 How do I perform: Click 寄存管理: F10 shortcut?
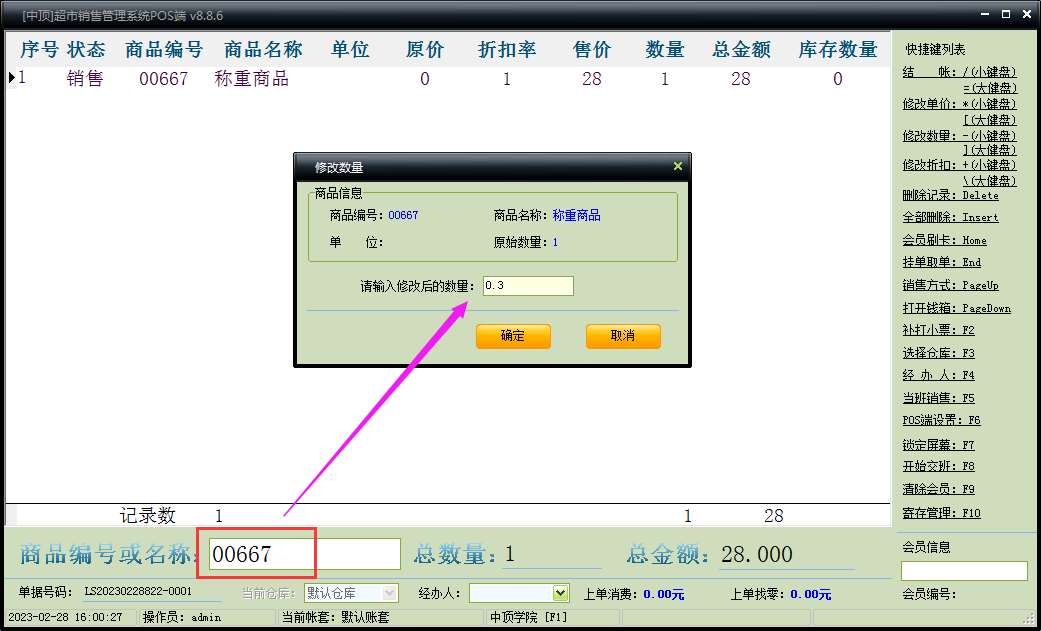[x=941, y=513]
